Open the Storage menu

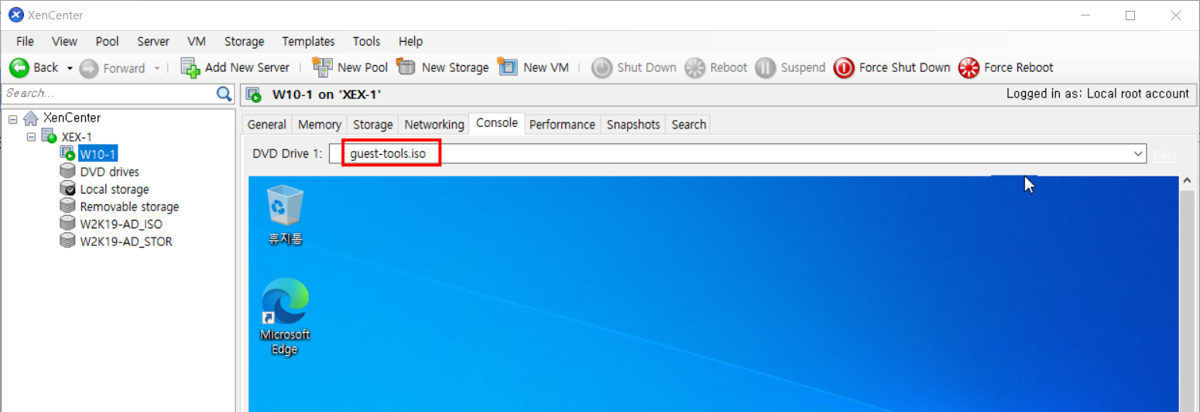pyautogui.click(x=244, y=41)
